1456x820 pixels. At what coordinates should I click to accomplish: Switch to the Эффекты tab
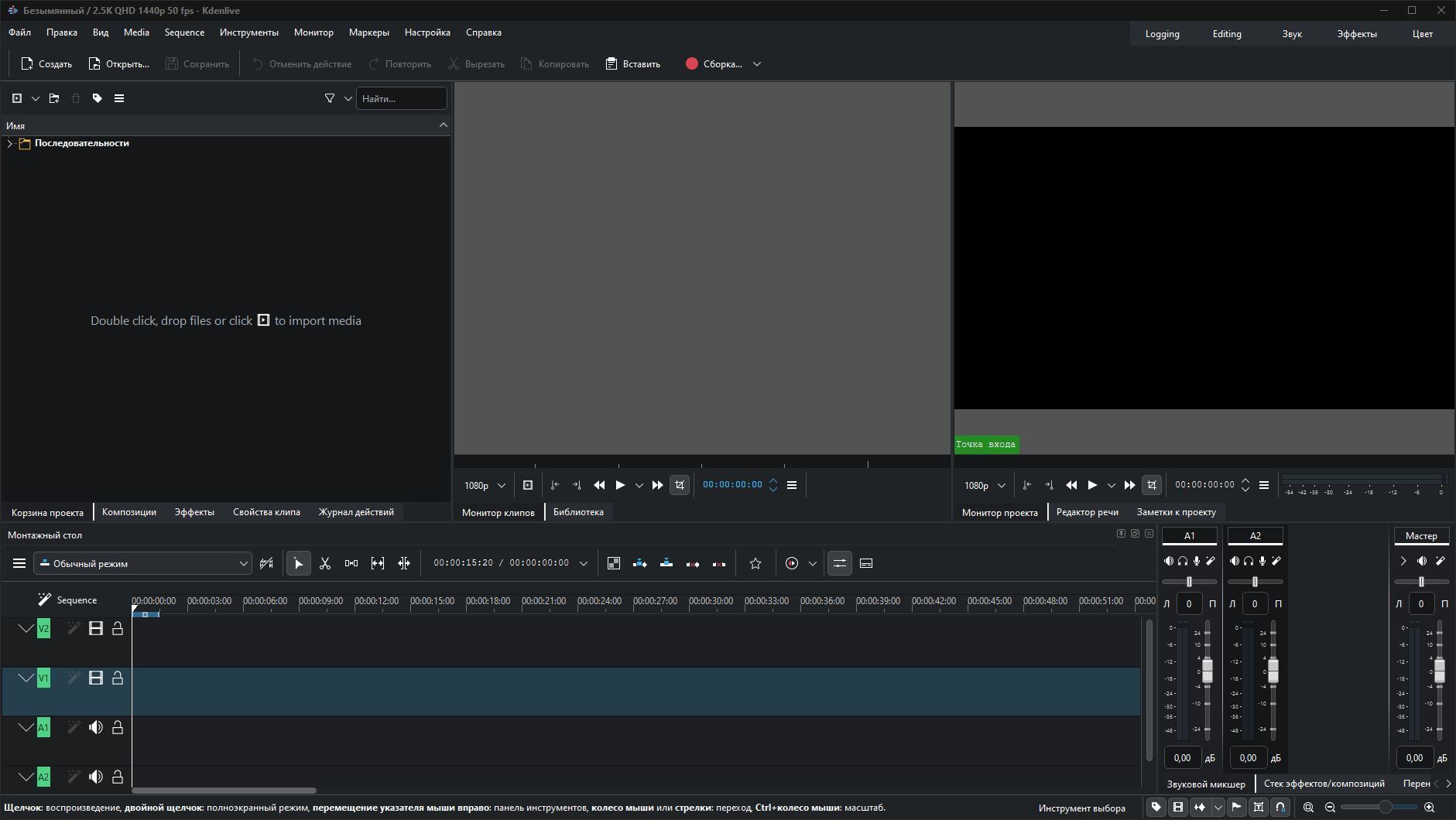194,512
